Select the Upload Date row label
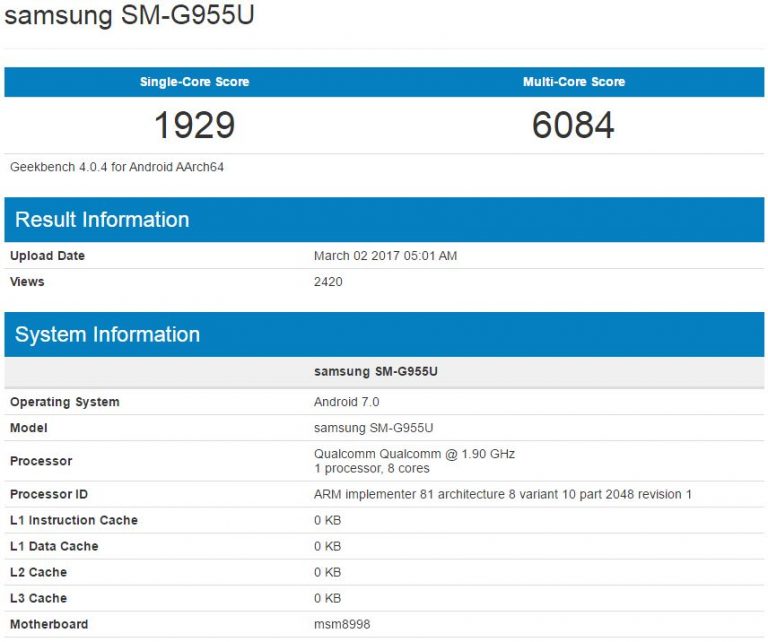768x642 pixels. (x=47, y=256)
